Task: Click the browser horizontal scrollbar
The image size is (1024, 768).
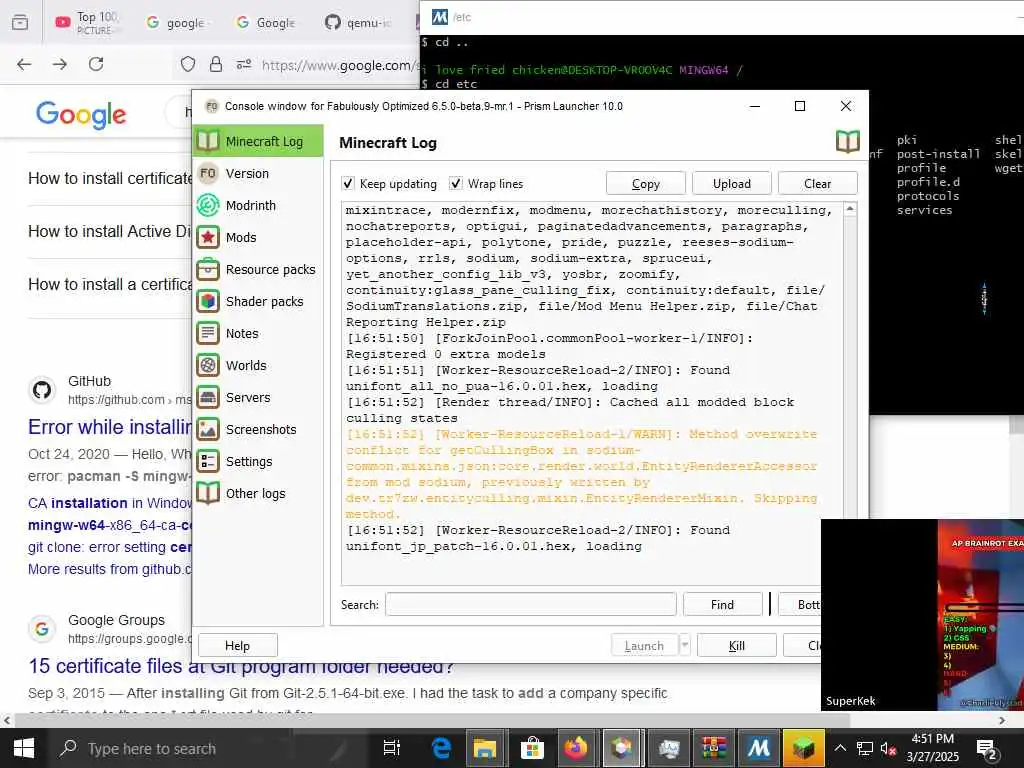Action: pyautogui.click(x=431, y=720)
